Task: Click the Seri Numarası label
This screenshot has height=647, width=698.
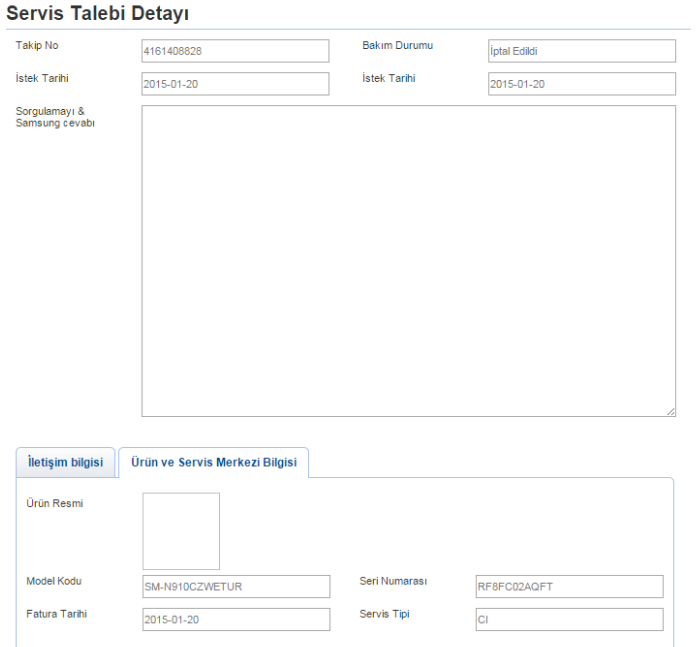Action: [x=393, y=581]
